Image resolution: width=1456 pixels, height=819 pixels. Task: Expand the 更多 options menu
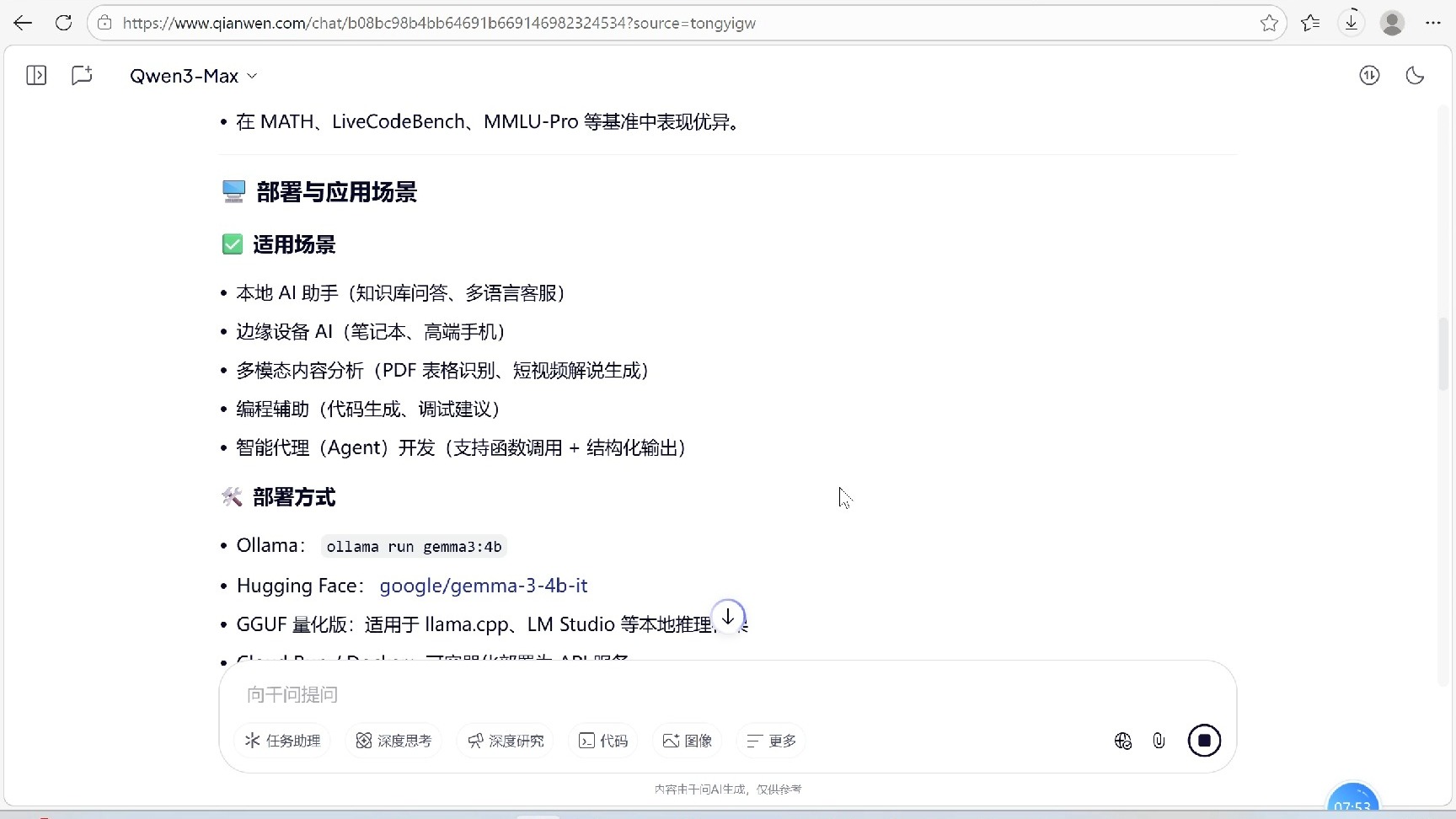pos(771,741)
